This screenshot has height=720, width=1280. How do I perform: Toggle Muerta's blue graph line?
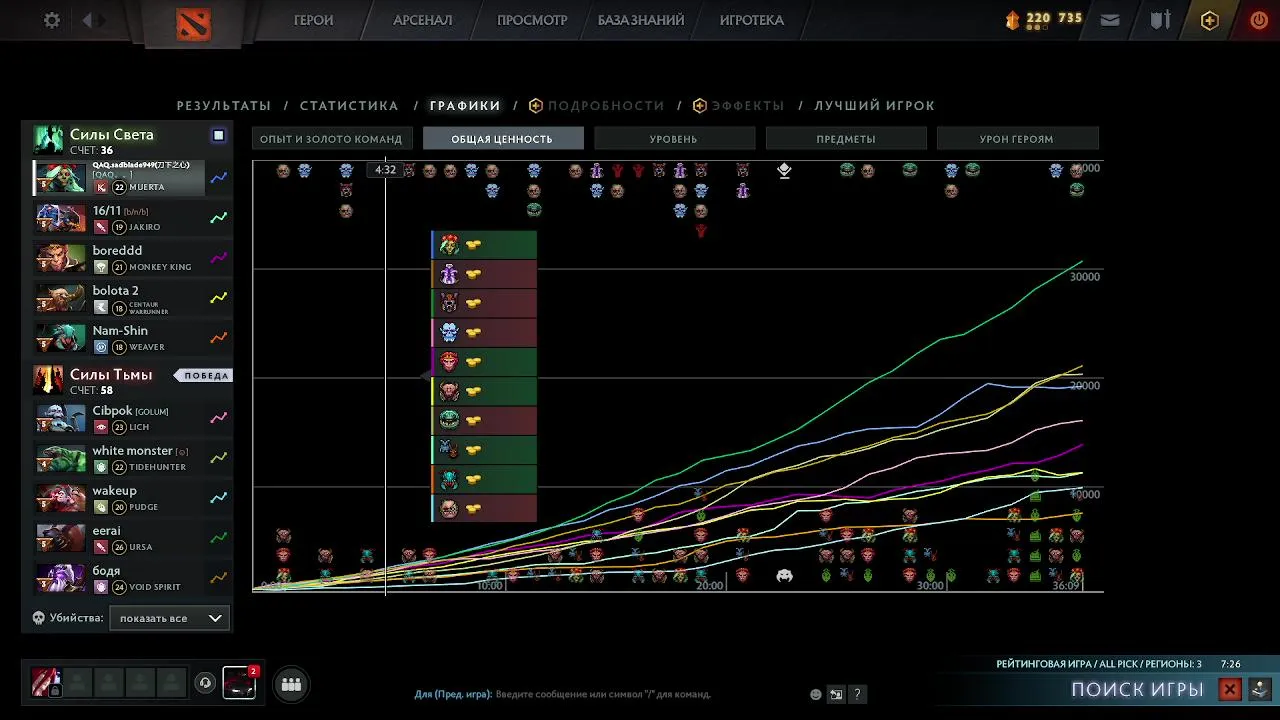(x=218, y=178)
